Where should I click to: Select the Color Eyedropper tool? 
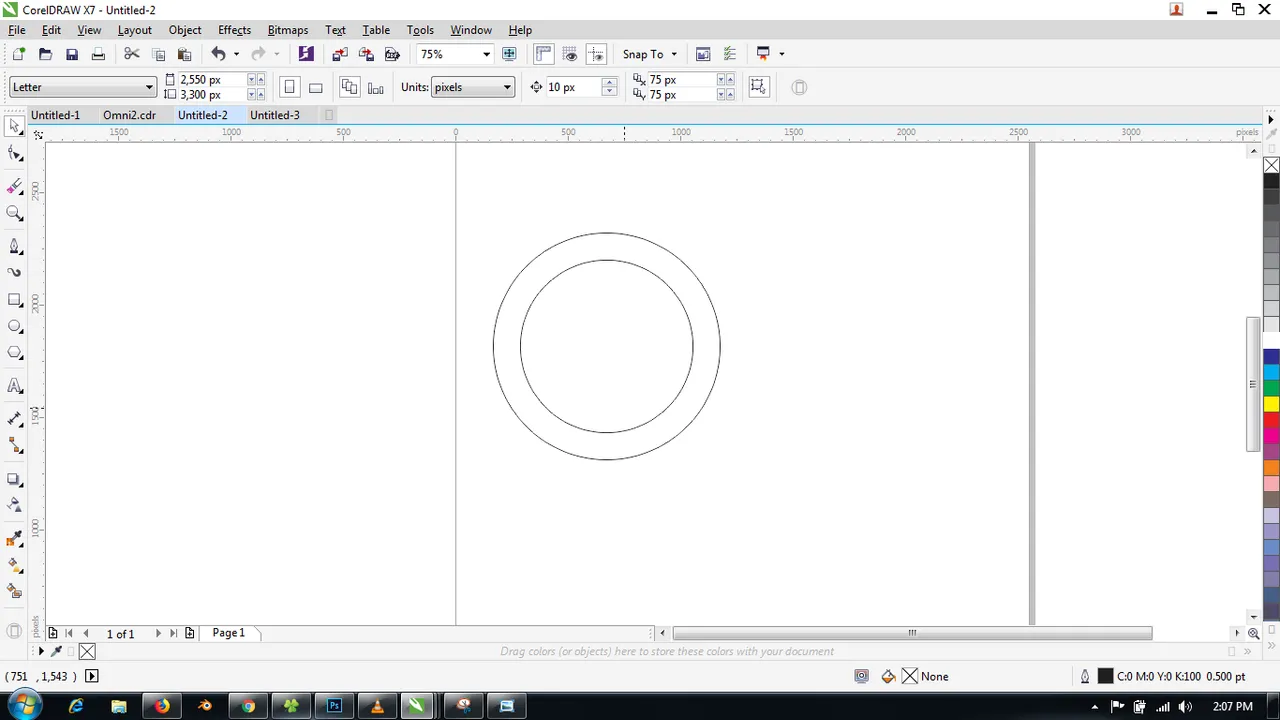pos(15,539)
